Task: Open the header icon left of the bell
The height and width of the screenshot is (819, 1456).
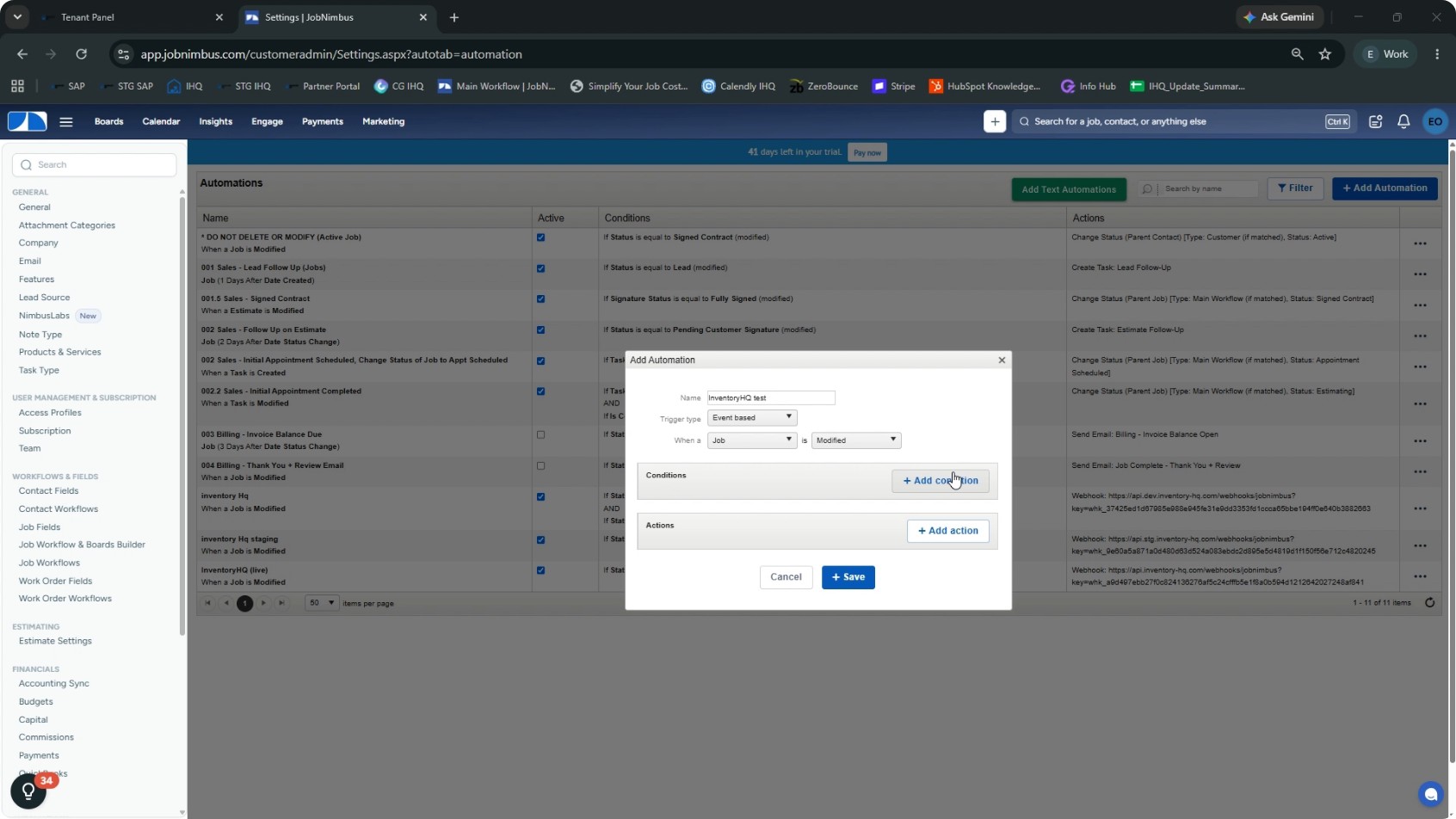Action: click(x=1375, y=121)
